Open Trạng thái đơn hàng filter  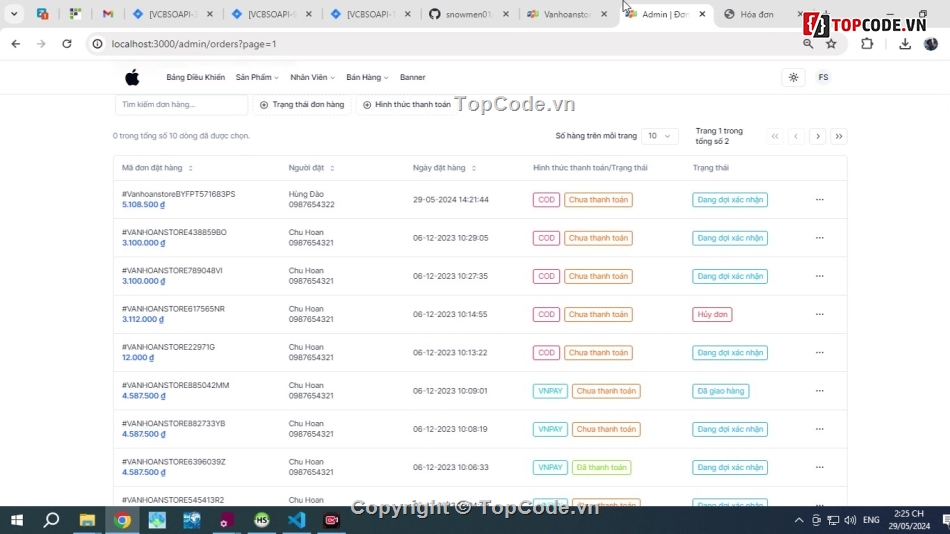[x=302, y=105]
